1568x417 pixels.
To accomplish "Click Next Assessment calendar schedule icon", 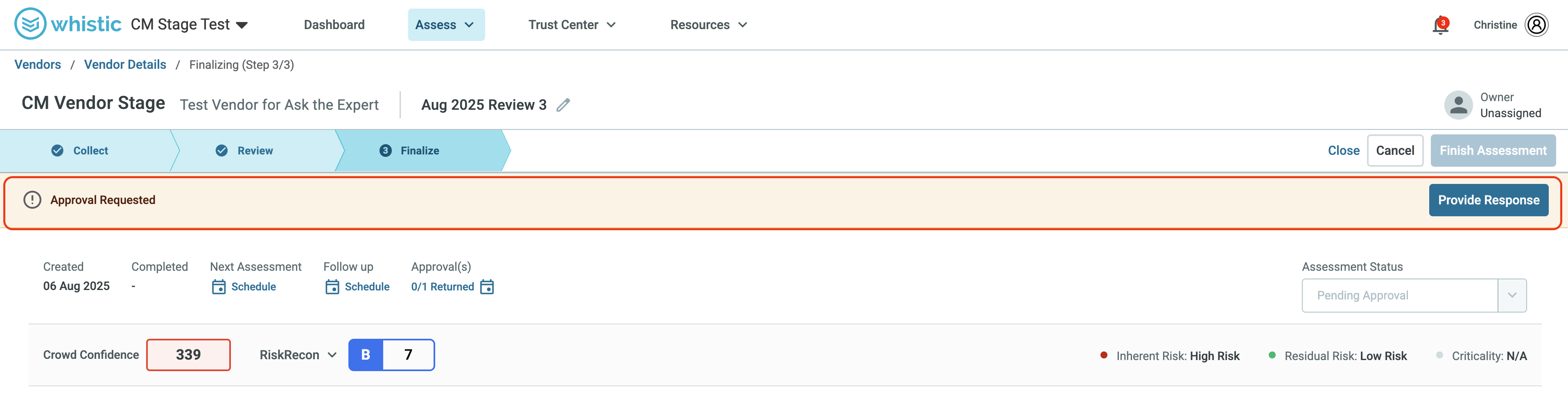I will [219, 287].
